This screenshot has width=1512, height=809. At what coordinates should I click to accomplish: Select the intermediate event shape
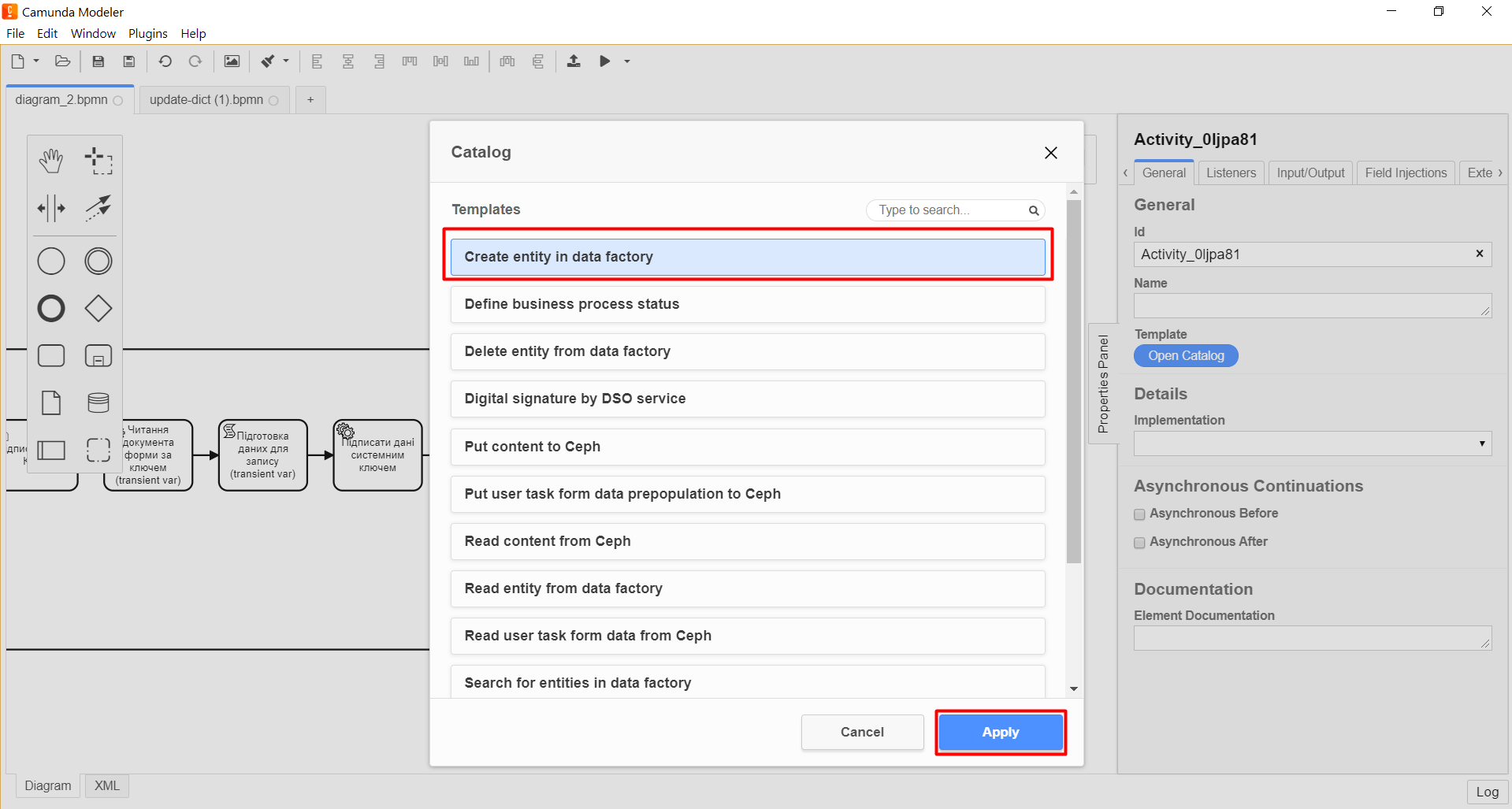click(x=98, y=261)
